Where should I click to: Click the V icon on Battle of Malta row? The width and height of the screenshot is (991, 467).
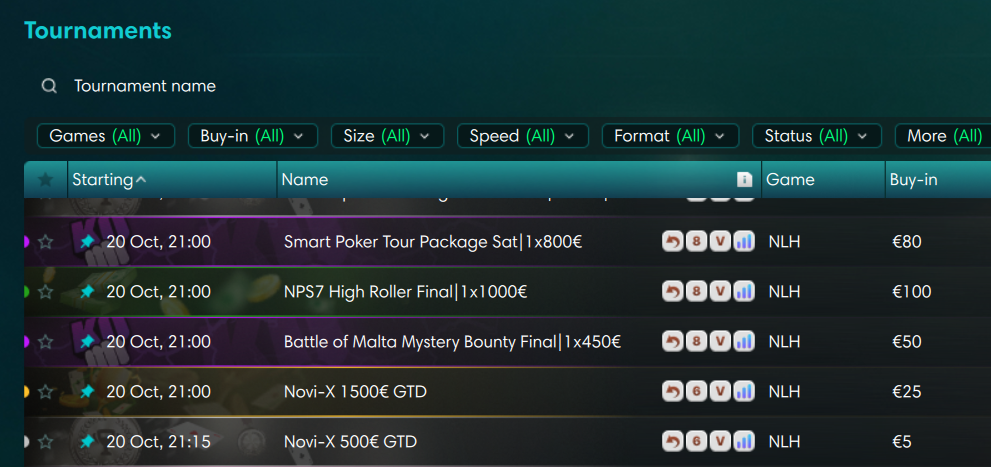tap(720, 342)
